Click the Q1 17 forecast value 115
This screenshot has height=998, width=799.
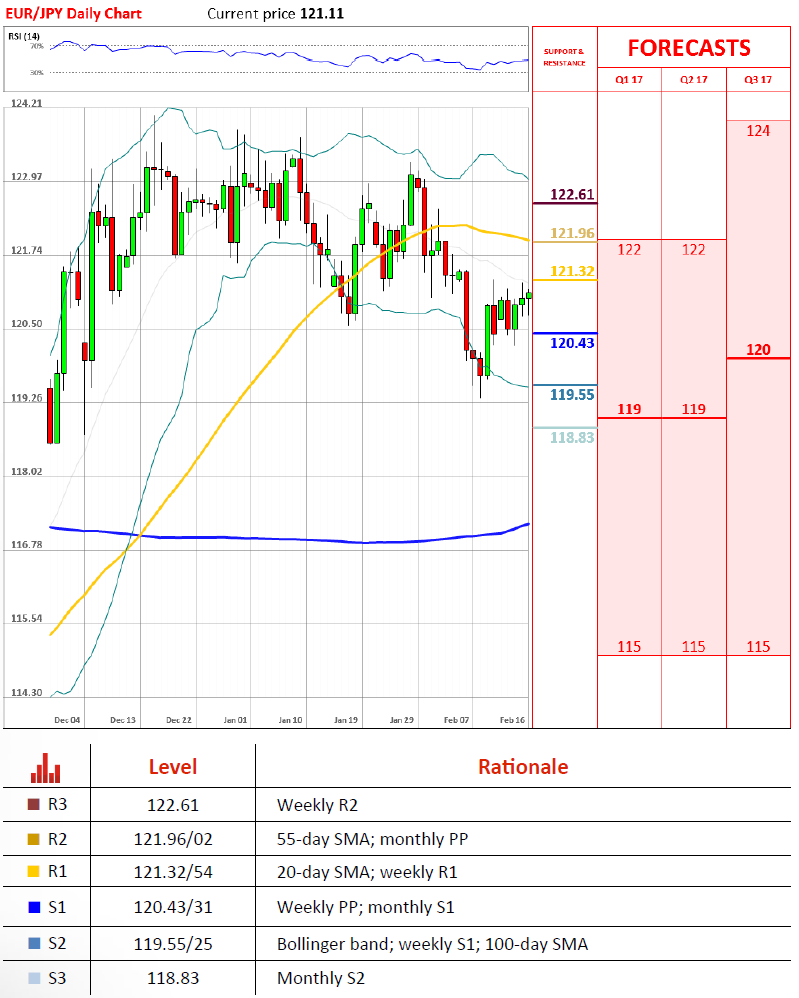(629, 647)
